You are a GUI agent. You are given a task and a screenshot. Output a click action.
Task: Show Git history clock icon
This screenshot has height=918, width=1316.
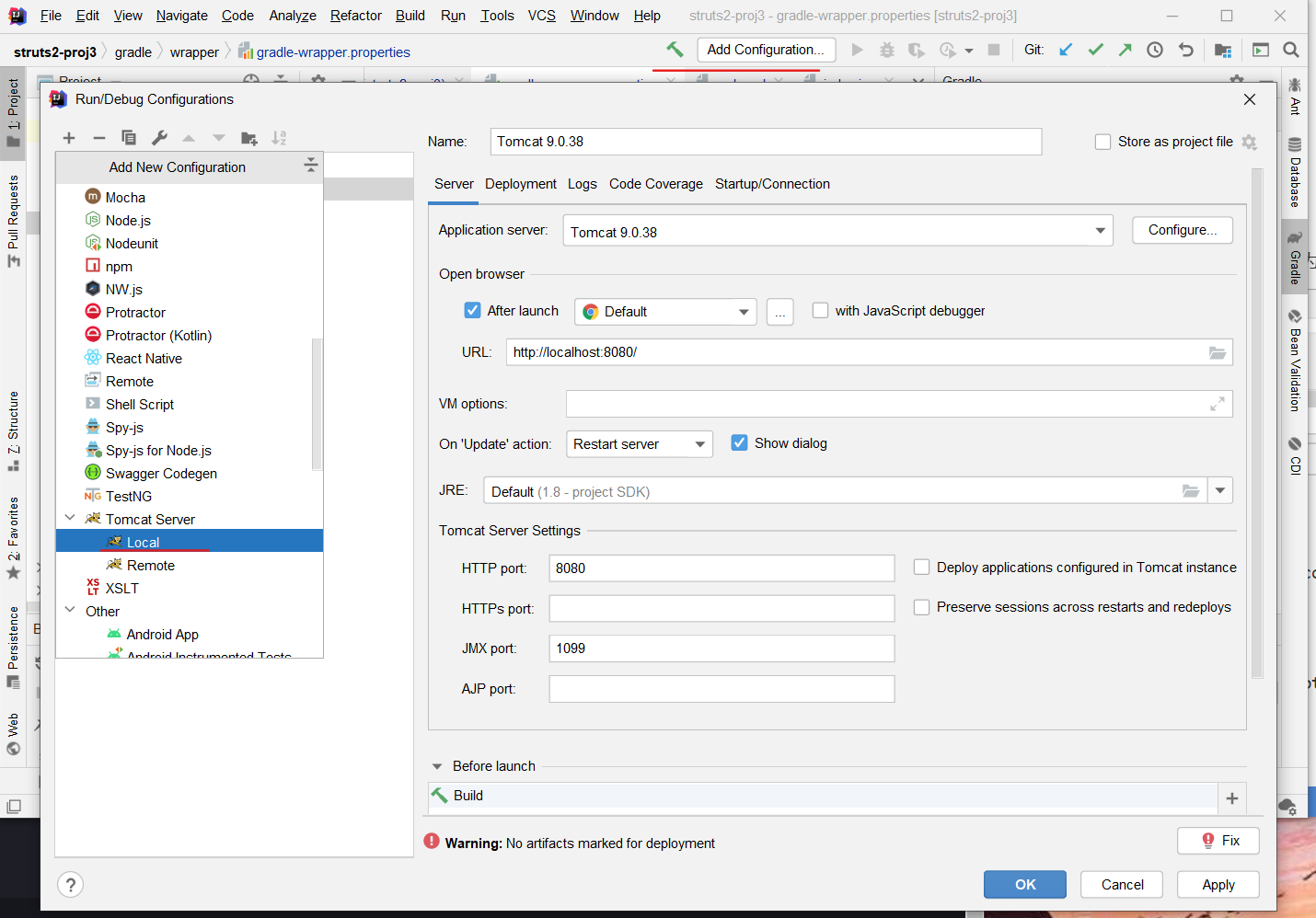(x=1155, y=50)
